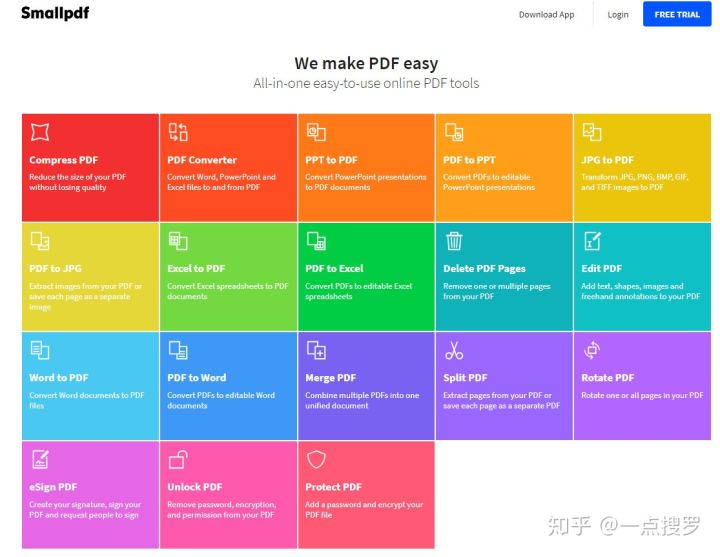
Task: Click the Word to PDF description text
Action: (x=86, y=400)
